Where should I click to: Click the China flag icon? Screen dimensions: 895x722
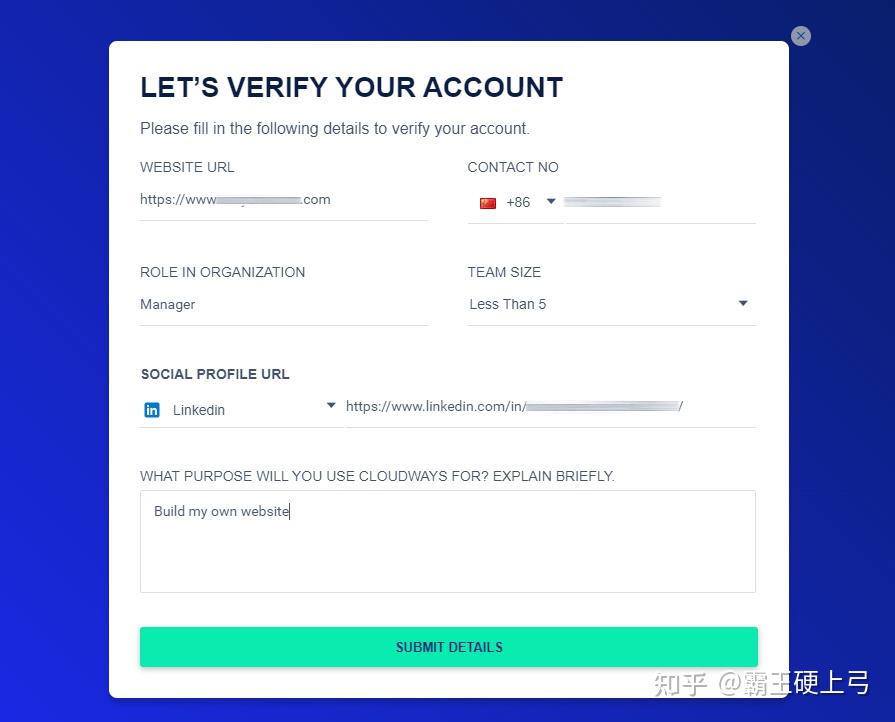(488, 203)
